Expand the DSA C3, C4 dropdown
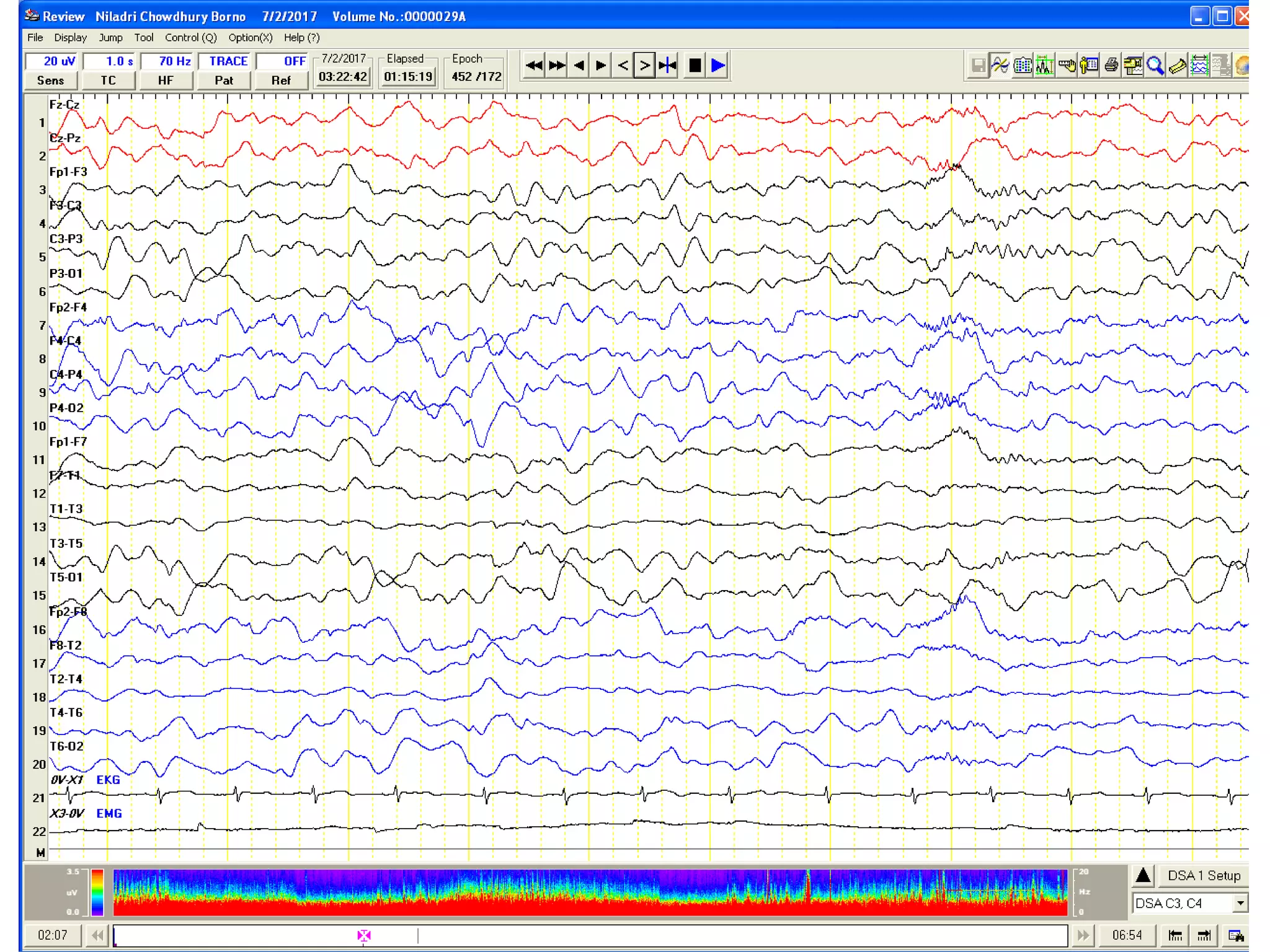This screenshot has width=1270, height=952. (x=1240, y=903)
